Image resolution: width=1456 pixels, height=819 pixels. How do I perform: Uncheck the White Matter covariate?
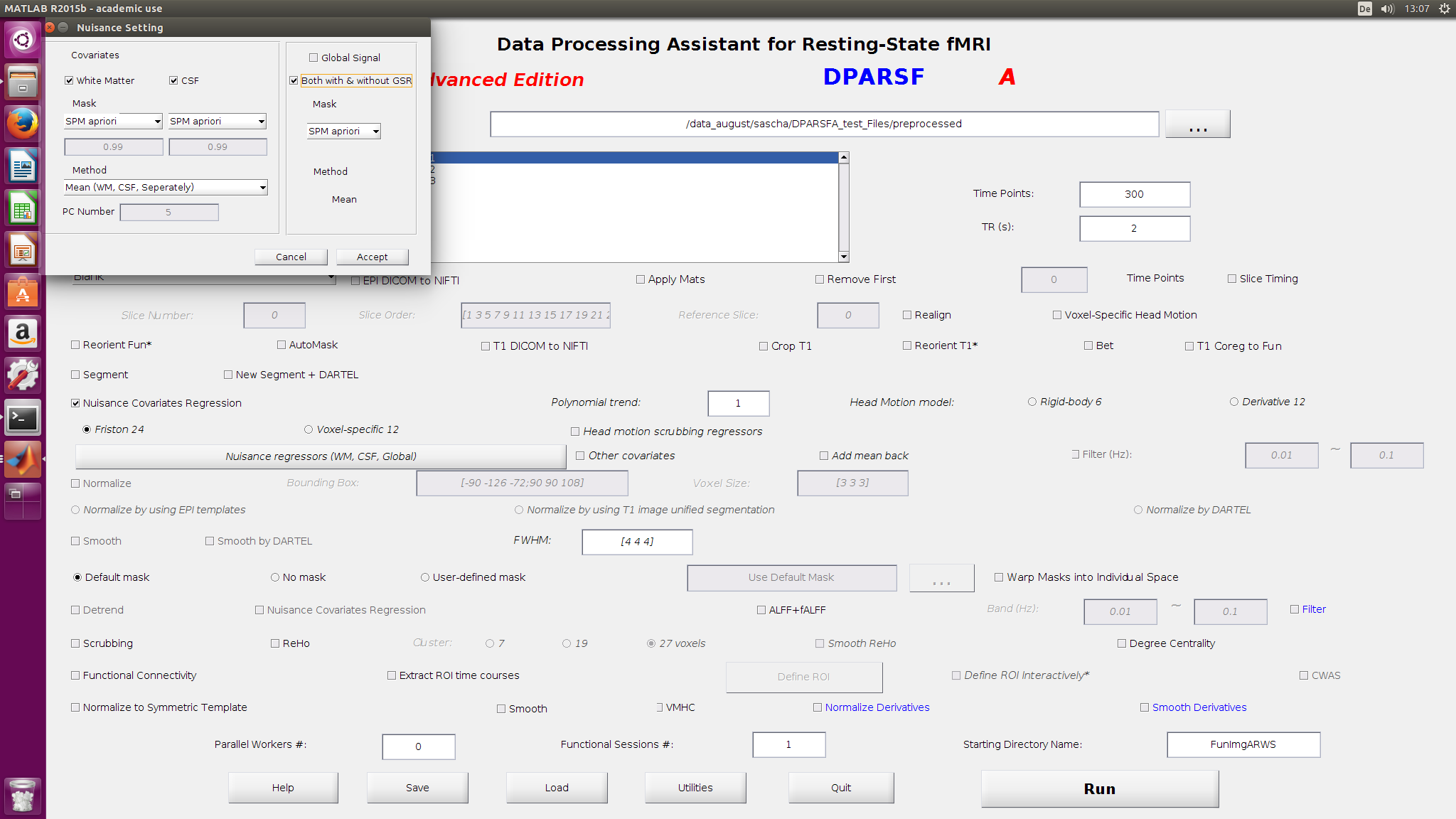tap(69, 80)
